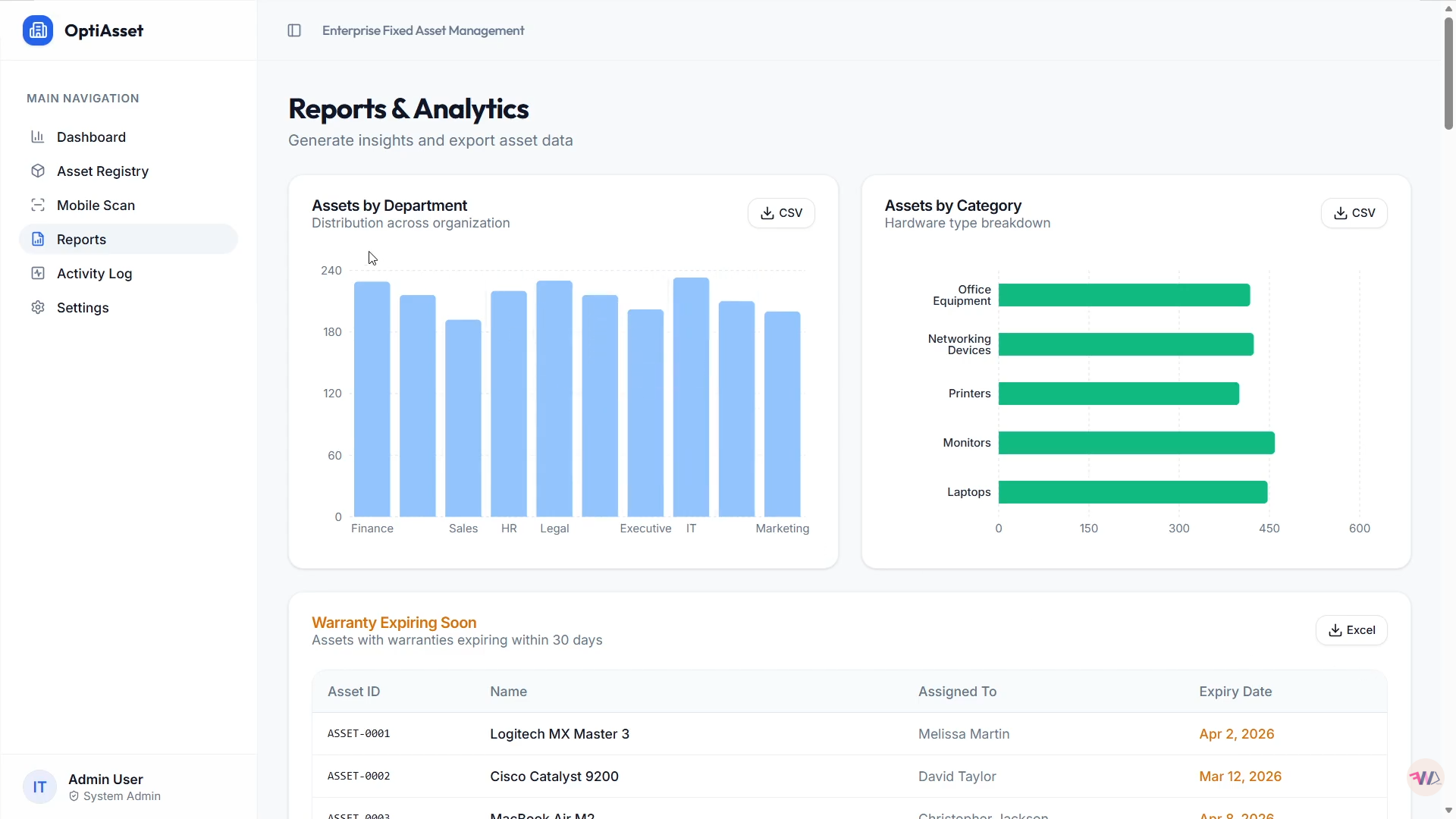Click the IT user avatar
1456x819 pixels.
click(39, 787)
